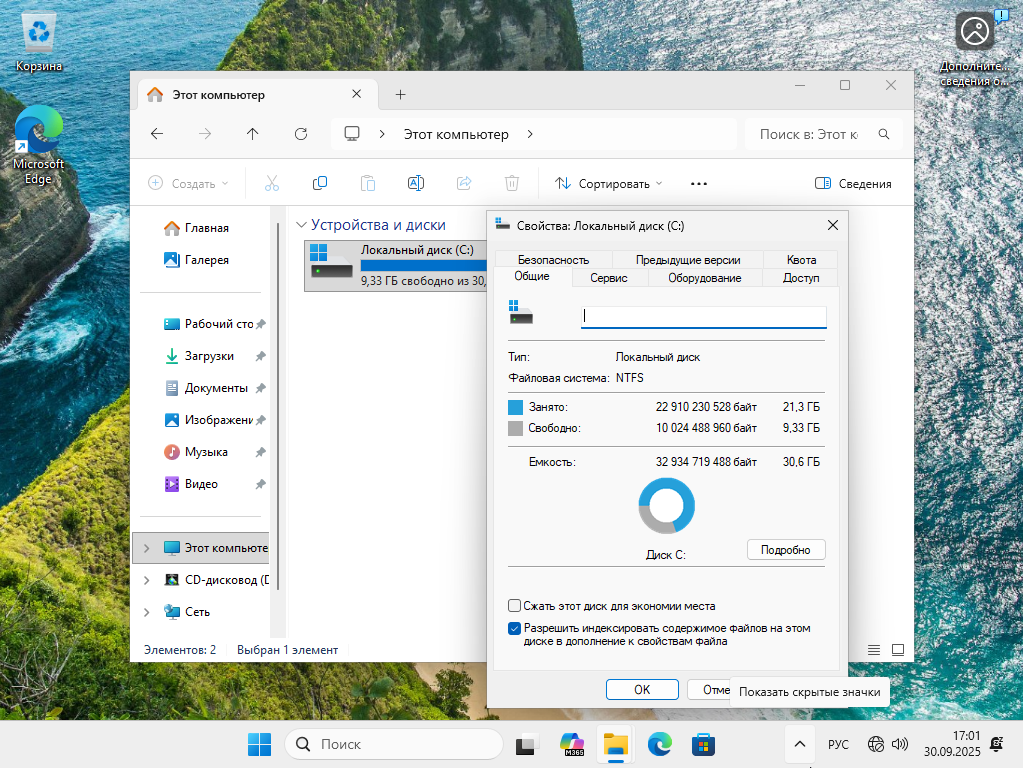Open the Сортировать sort dropdown
Image resolution: width=1023 pixels, height=768 pixels.
pos(608,183)
